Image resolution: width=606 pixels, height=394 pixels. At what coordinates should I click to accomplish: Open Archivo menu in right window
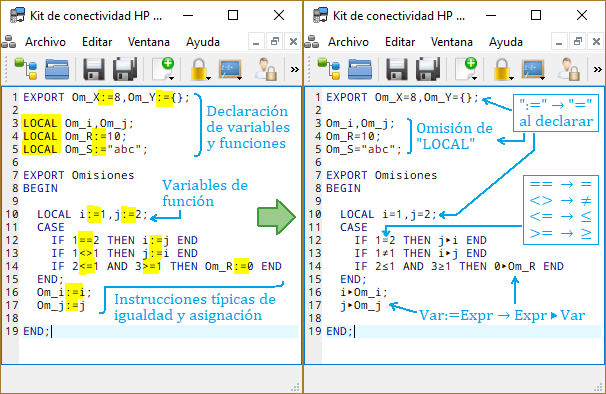pos(348,42)
